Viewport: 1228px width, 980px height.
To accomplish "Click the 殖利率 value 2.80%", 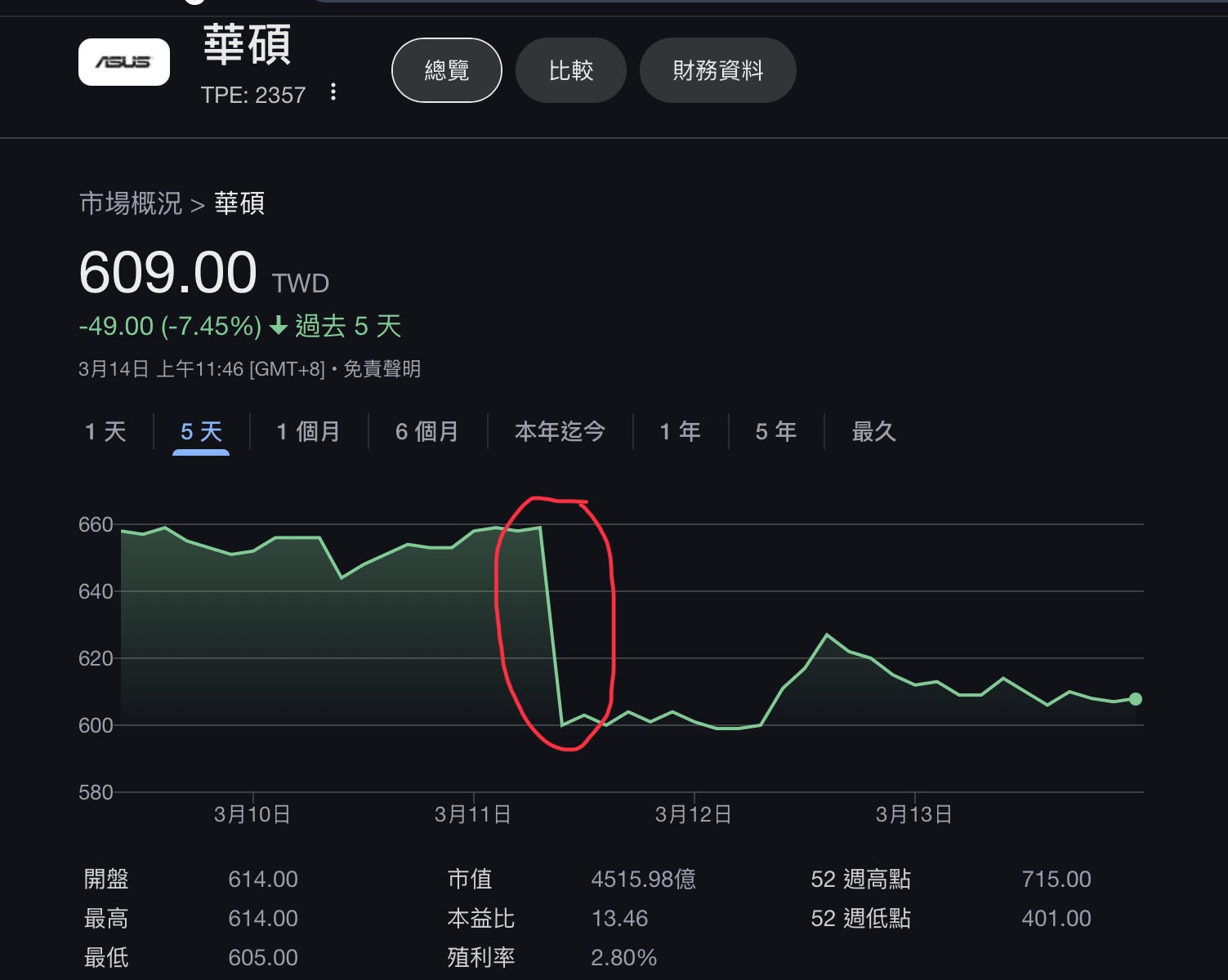I will [x=623, y=957].
